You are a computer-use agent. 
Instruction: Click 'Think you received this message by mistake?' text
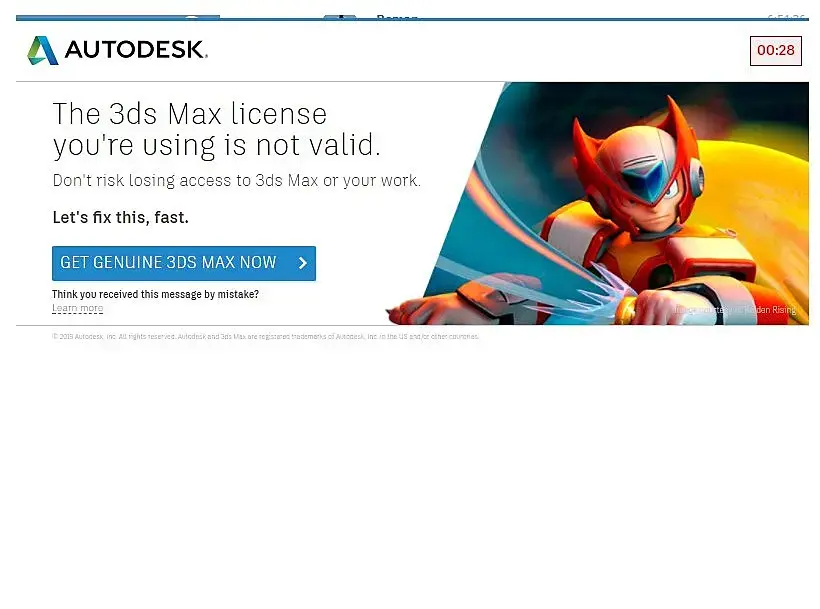click(x=155, y=294)
